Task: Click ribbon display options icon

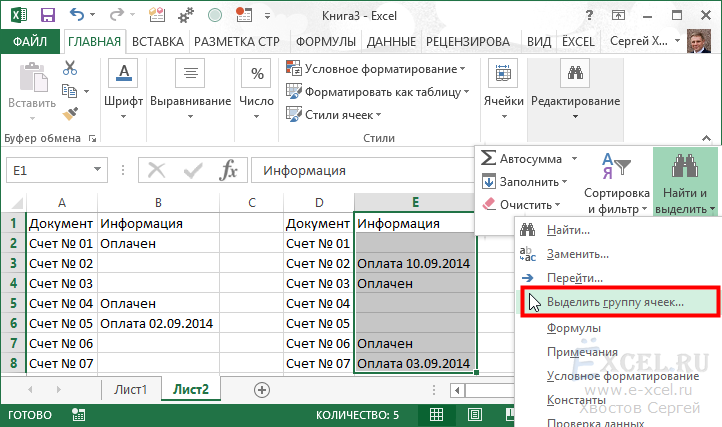Action: tap(618, 15)
